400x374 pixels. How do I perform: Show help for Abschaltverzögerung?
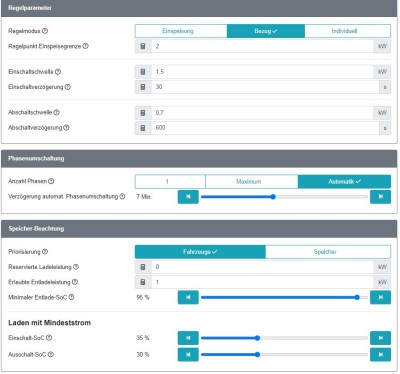(66, 128)
